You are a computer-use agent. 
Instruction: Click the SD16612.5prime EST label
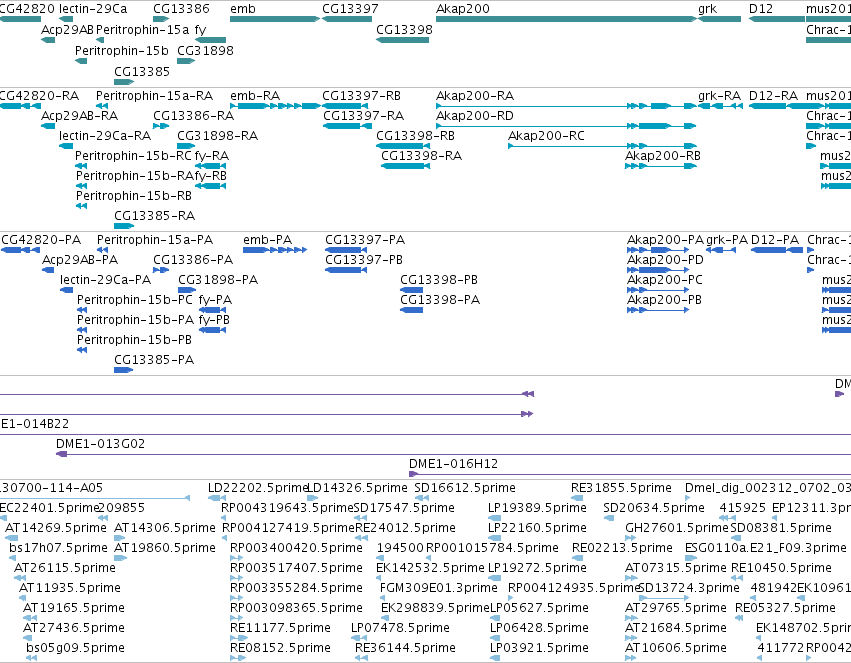point(465,488)
